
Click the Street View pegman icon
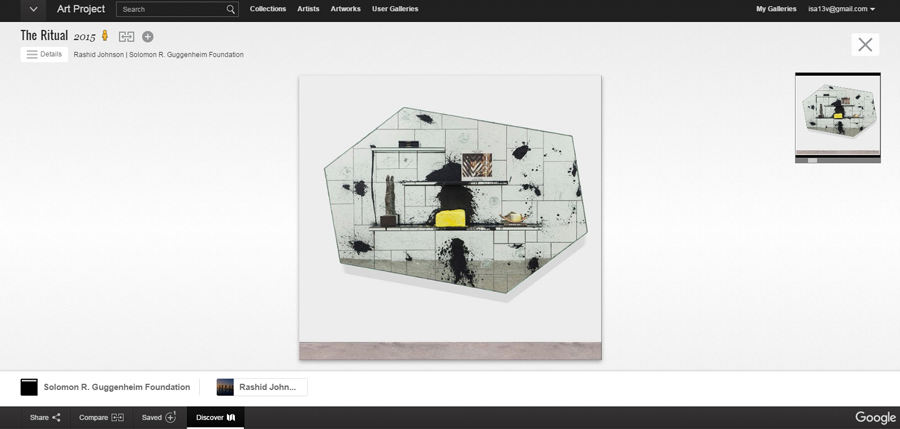pyautogui.click(x=105, y=36)
